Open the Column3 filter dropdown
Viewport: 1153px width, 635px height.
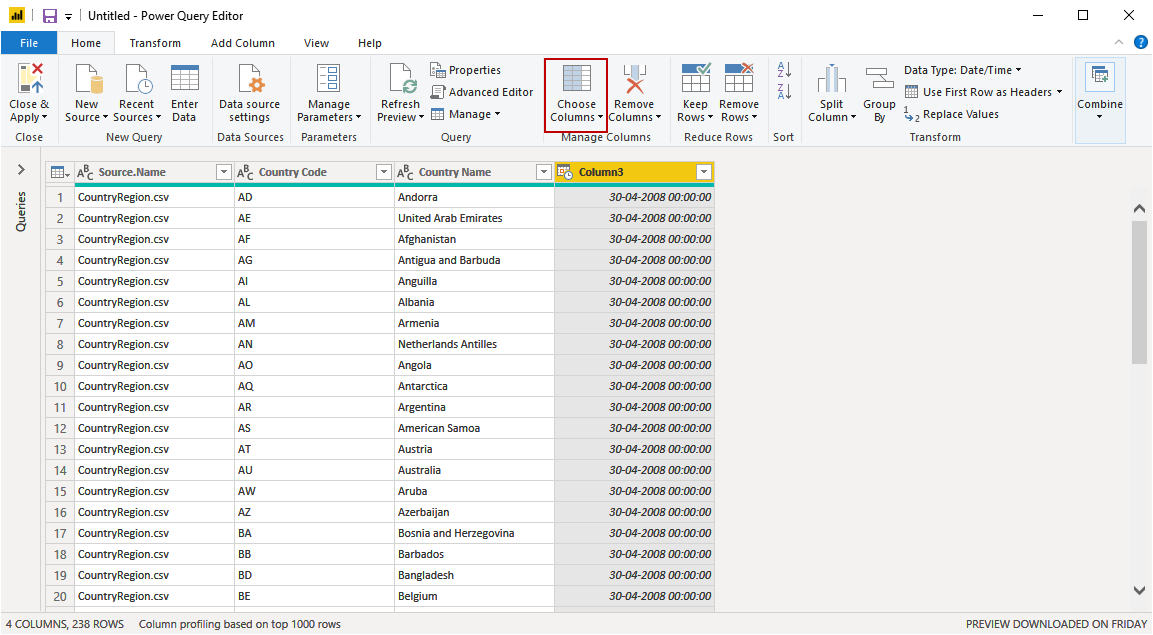[x=704, y=173]
